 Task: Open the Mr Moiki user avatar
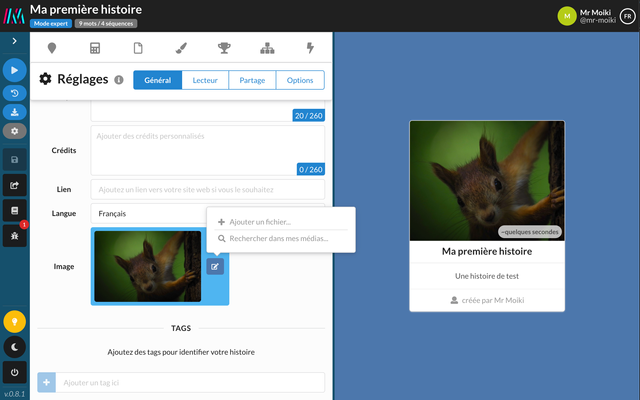pos(567,16)
